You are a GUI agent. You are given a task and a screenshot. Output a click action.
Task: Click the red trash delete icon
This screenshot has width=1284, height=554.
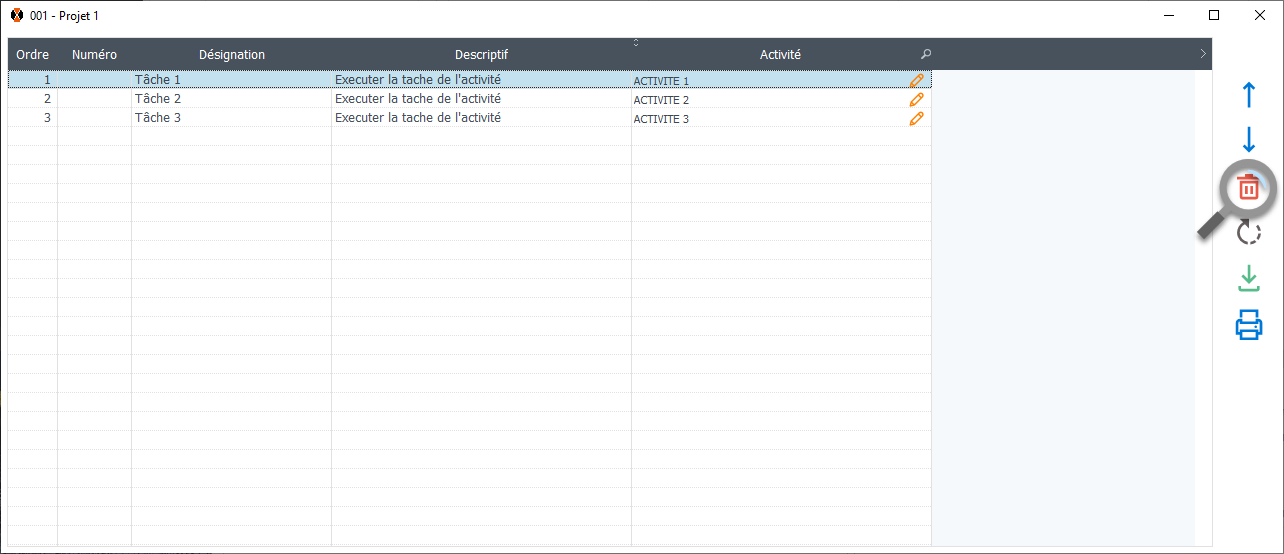[x=1248, y=187]
